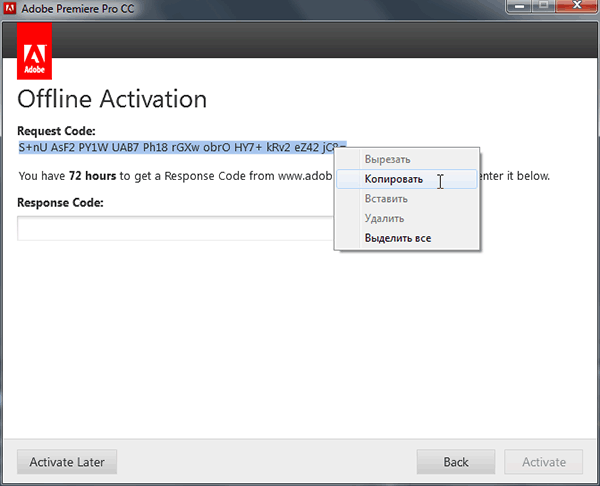Click the '72 hours' bold text
The image size is (600, 486).
coord(92,176)
